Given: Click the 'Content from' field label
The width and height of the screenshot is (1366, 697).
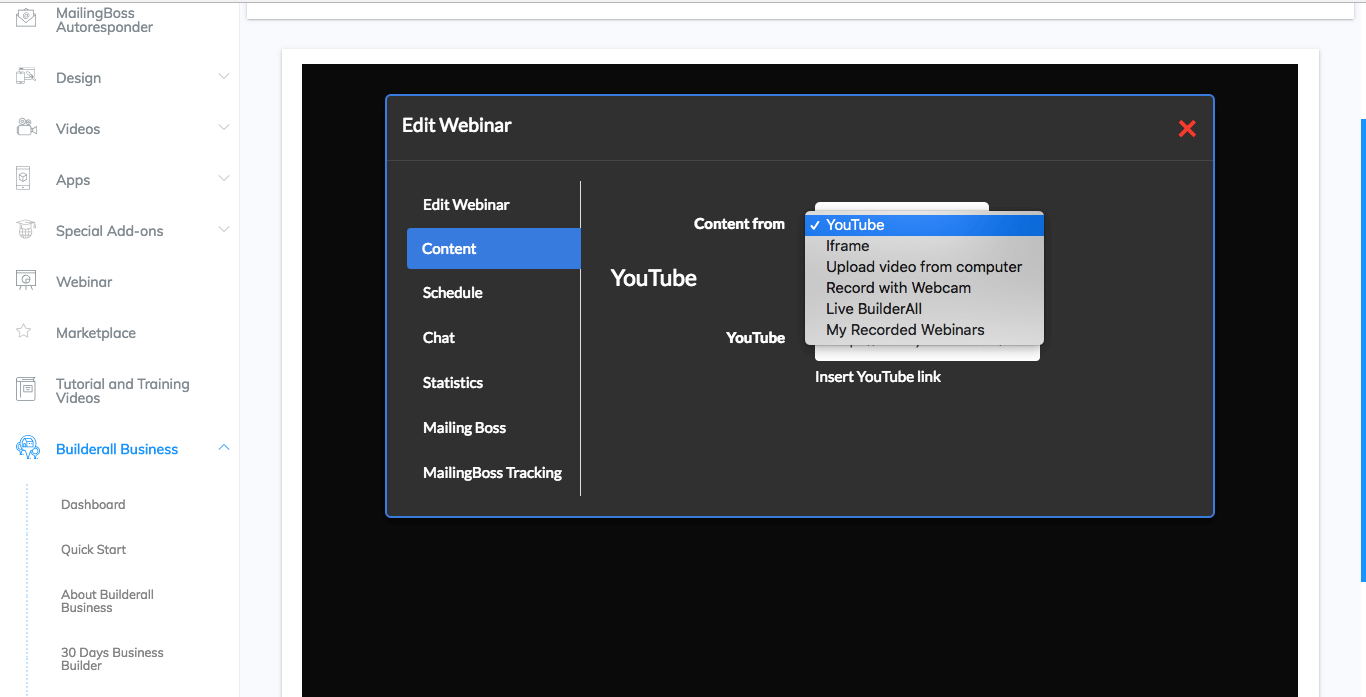Looking at the screenshot, I should (739, 224).
